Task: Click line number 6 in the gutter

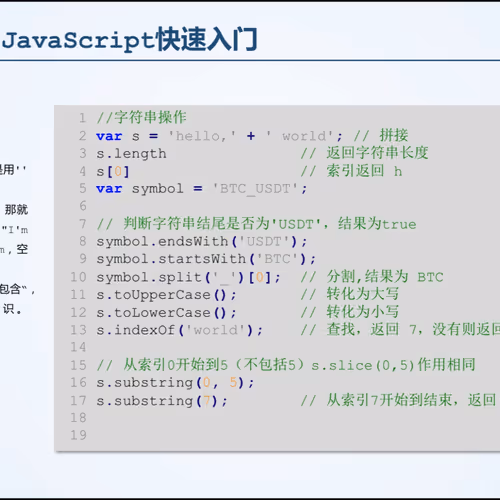Action: [83, 206]
